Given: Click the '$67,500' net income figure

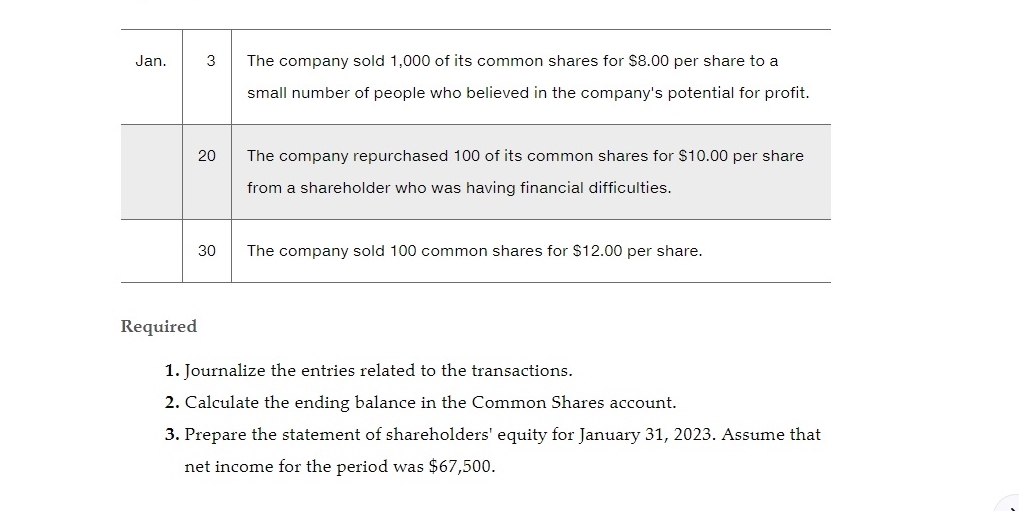Looking at the screenshot, I should 460,467.
